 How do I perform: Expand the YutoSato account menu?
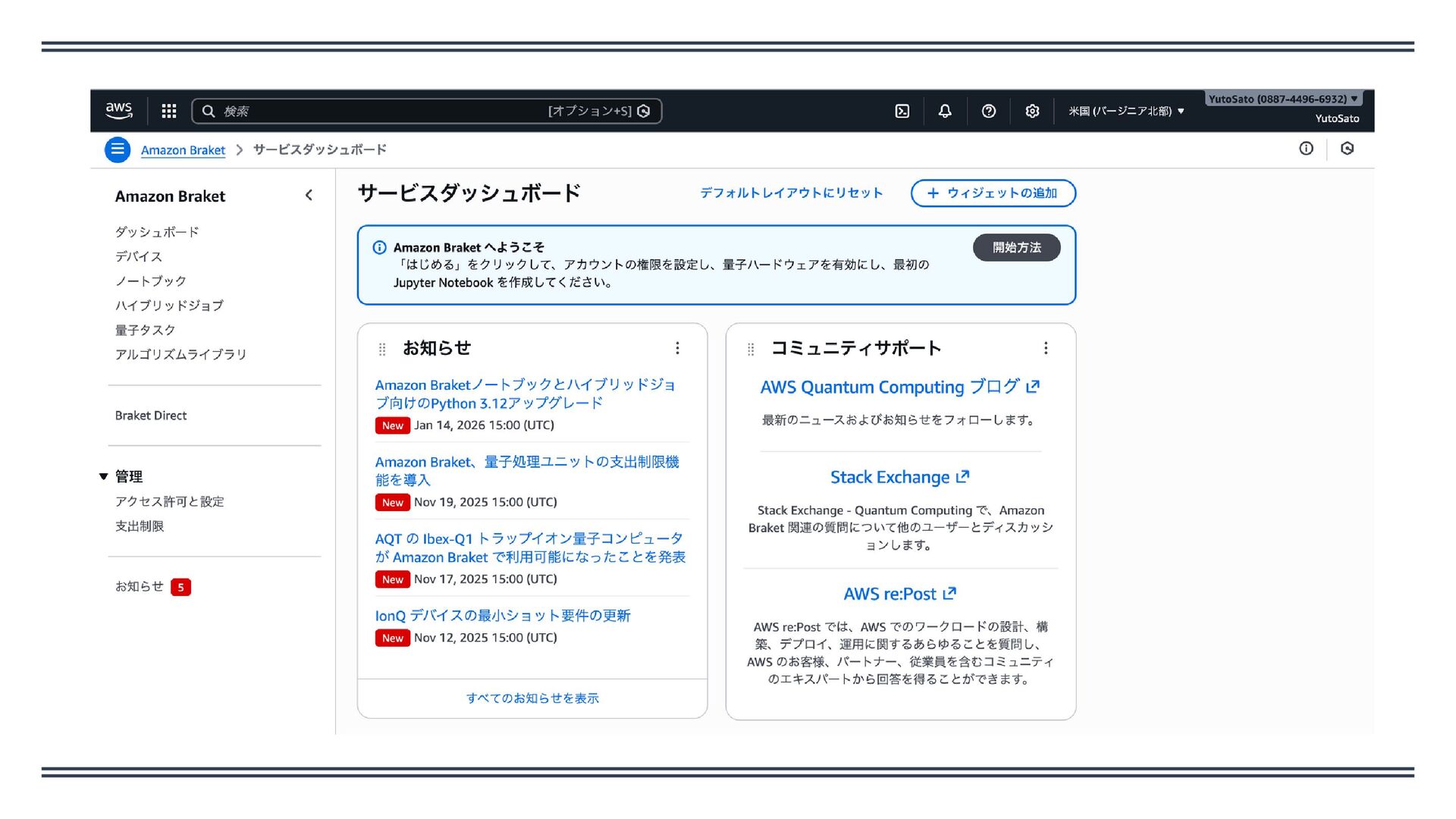1283,99
